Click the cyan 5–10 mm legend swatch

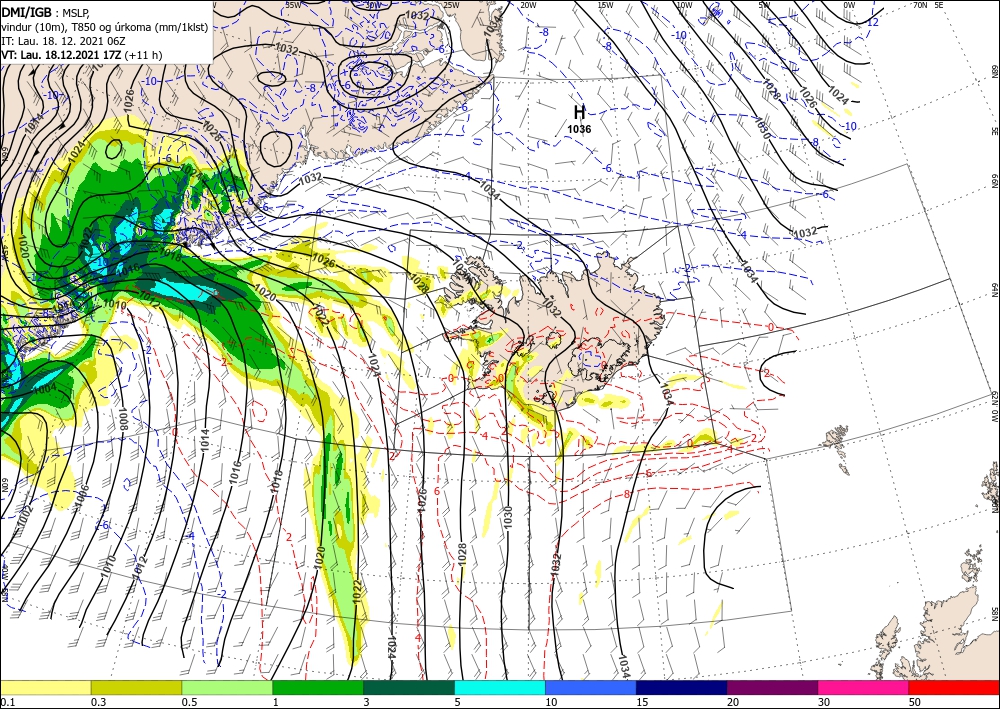tap(500, 687)
